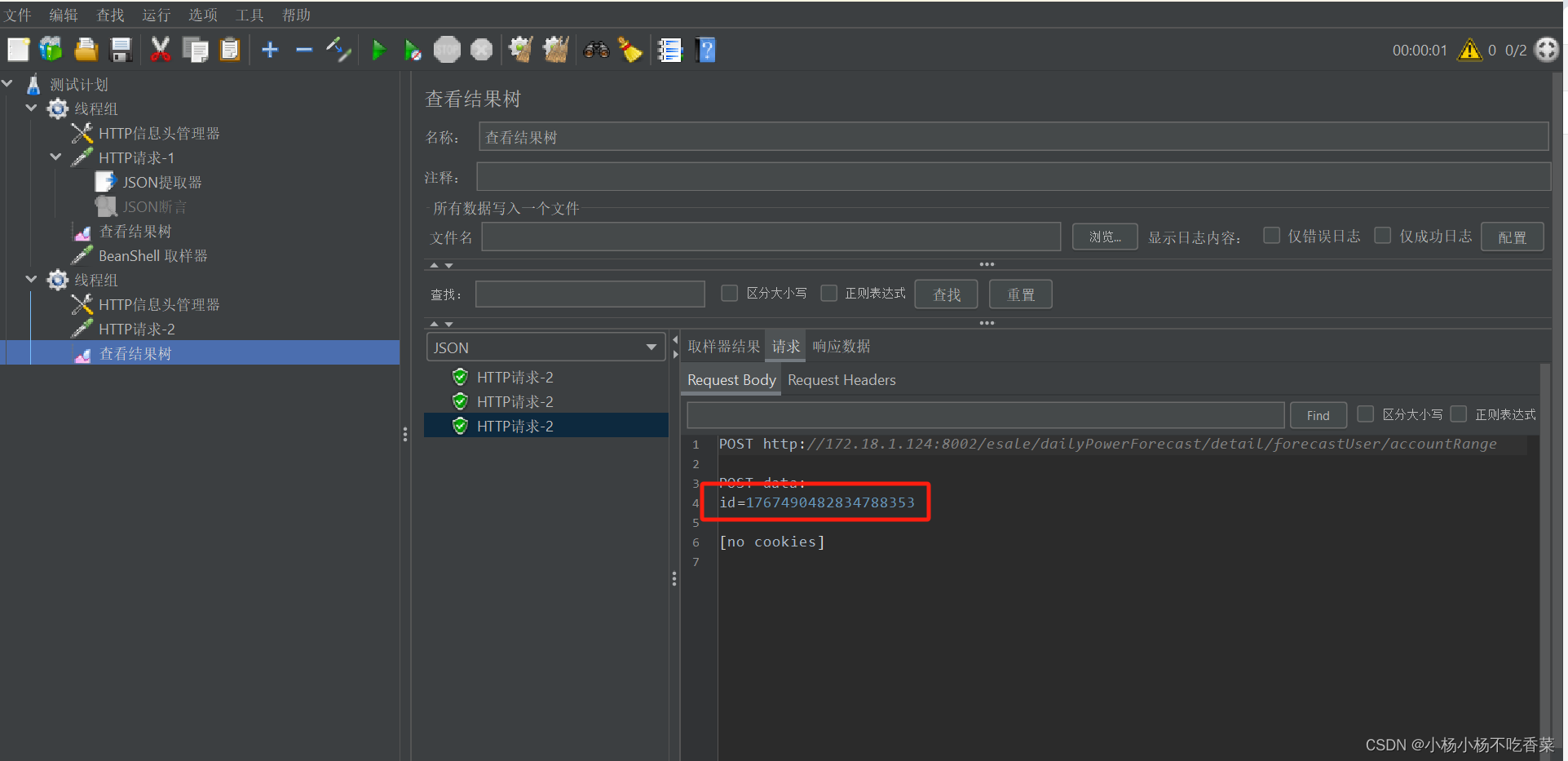Click the 名称 input field

(1014, 136)
